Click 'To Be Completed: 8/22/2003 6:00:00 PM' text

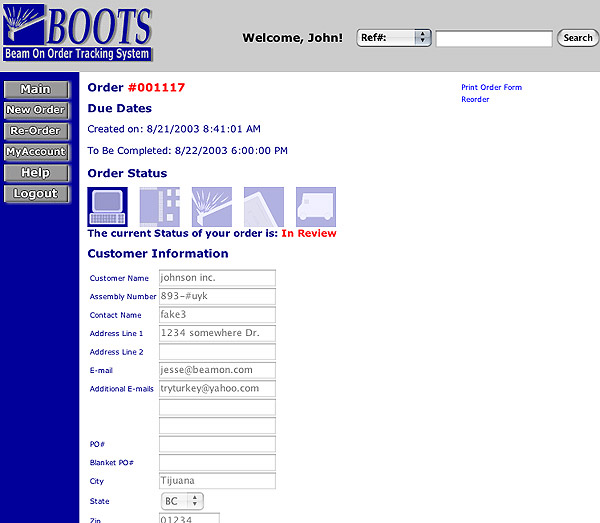coord(188,151)
